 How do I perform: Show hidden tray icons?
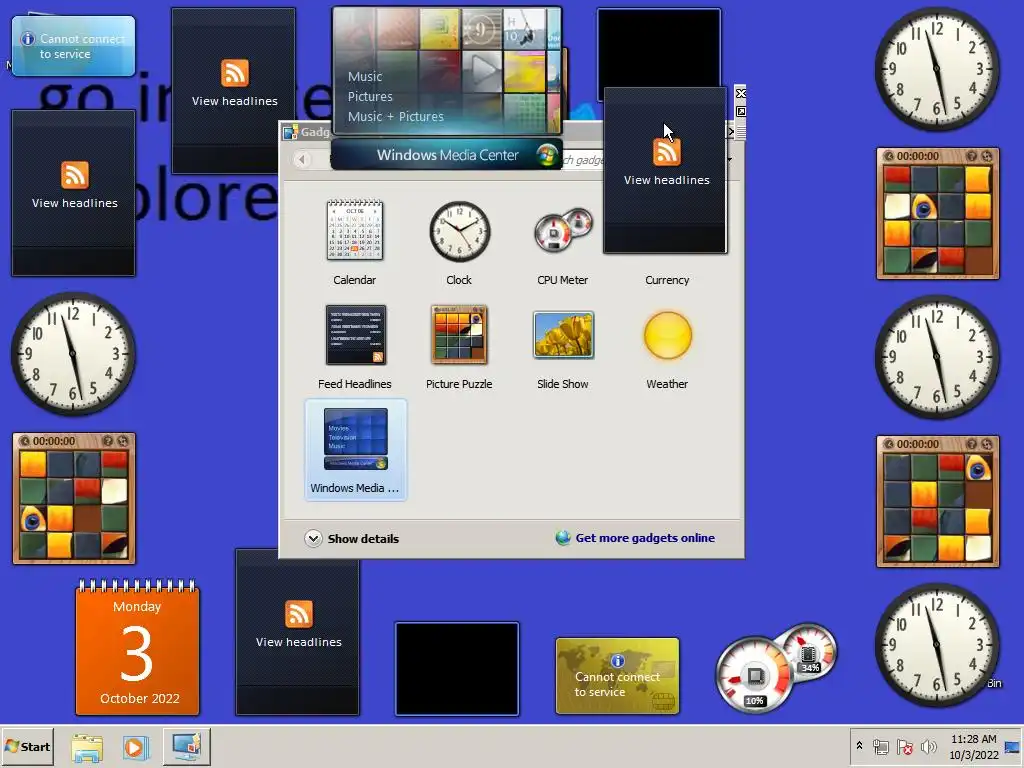(859, 746)
